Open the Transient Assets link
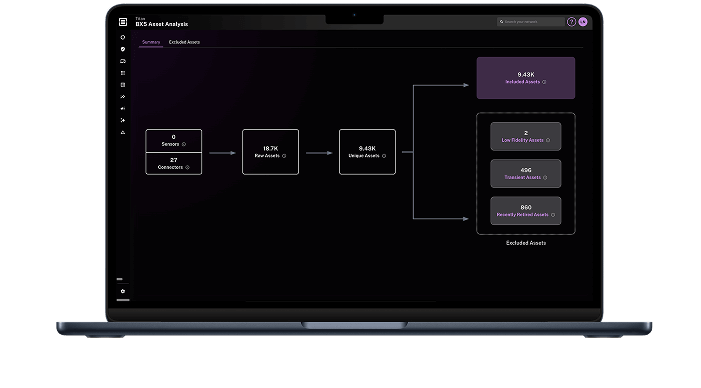Image resolution: width=701 pixels, height=388 pixels. 523,177
